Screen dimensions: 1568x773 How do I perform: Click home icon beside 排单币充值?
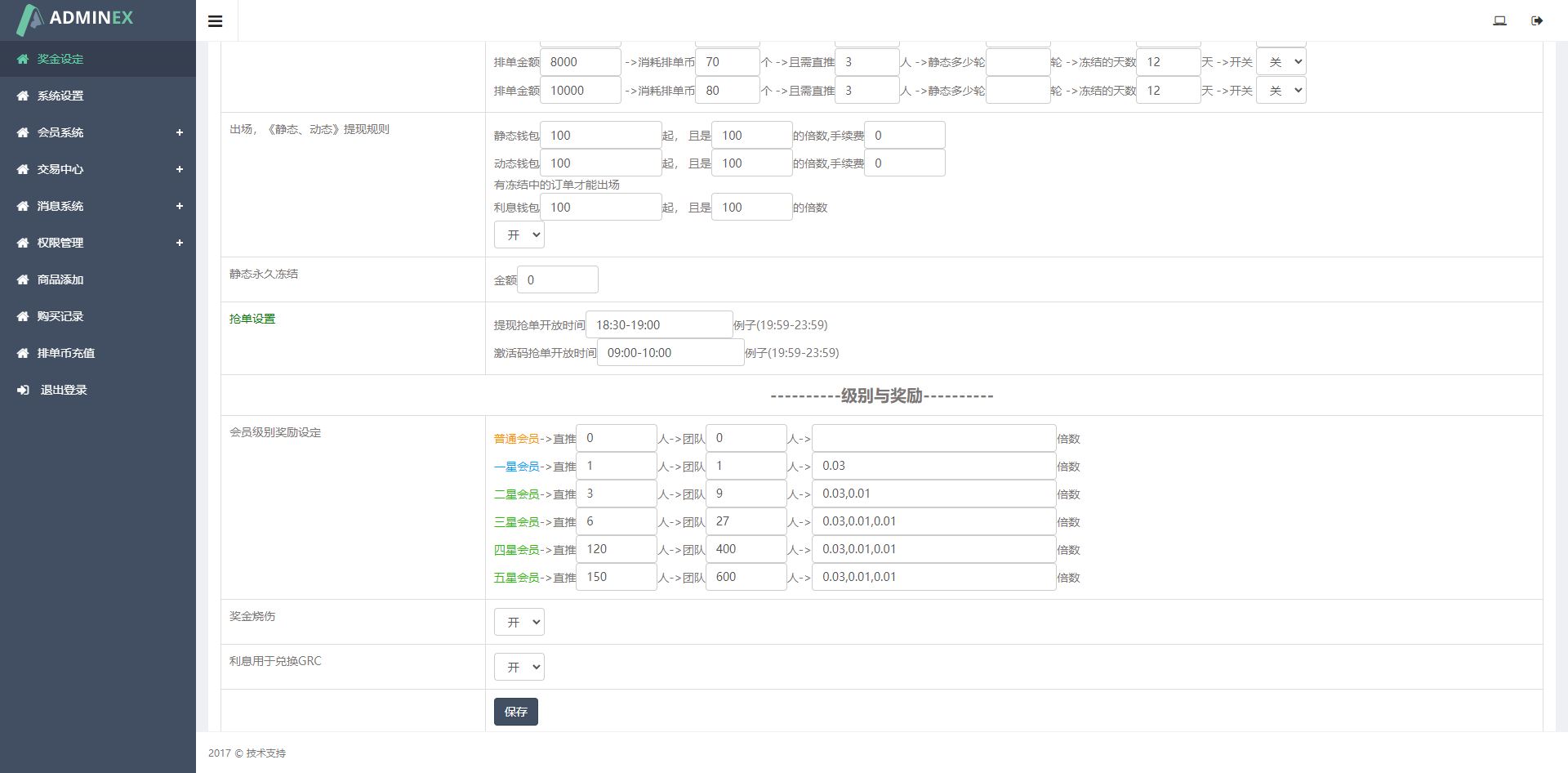[x=23, y=353]
